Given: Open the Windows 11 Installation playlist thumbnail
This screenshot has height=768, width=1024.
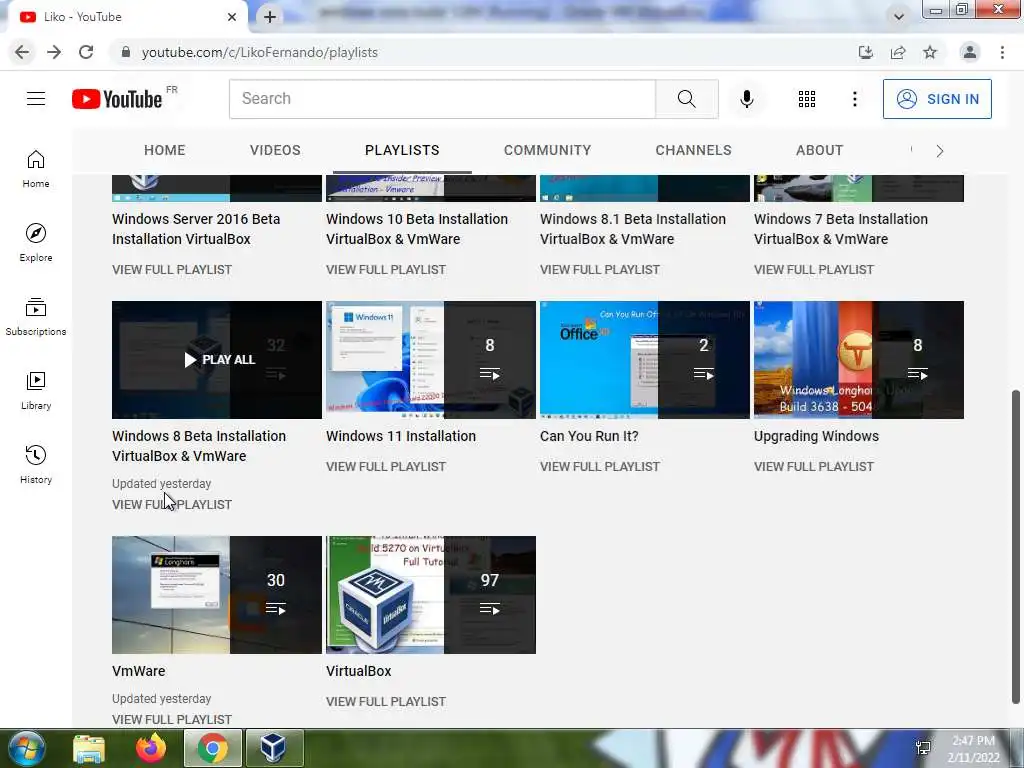Looking at the screenshot, I should coord(431,360).
